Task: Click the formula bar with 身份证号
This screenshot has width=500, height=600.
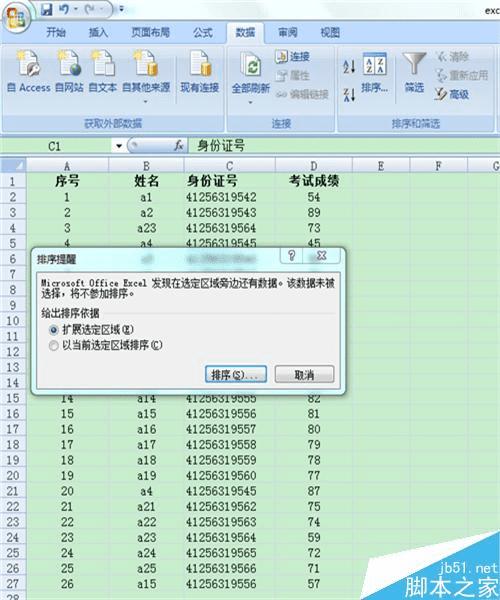Action: [342, 146]
